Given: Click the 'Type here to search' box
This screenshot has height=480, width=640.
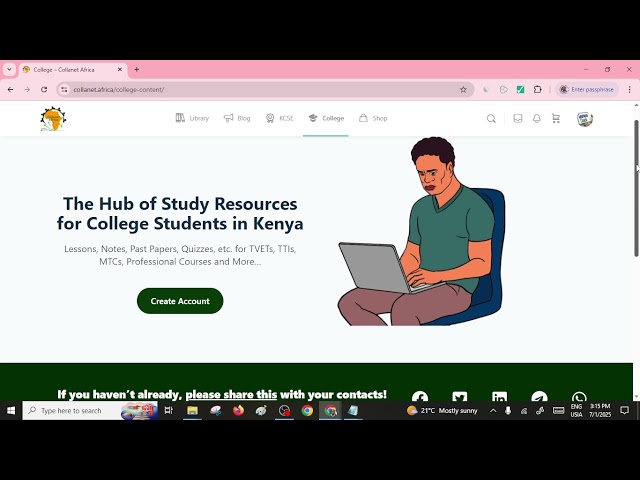Looking at the screenshot, I should pos(90,411).
